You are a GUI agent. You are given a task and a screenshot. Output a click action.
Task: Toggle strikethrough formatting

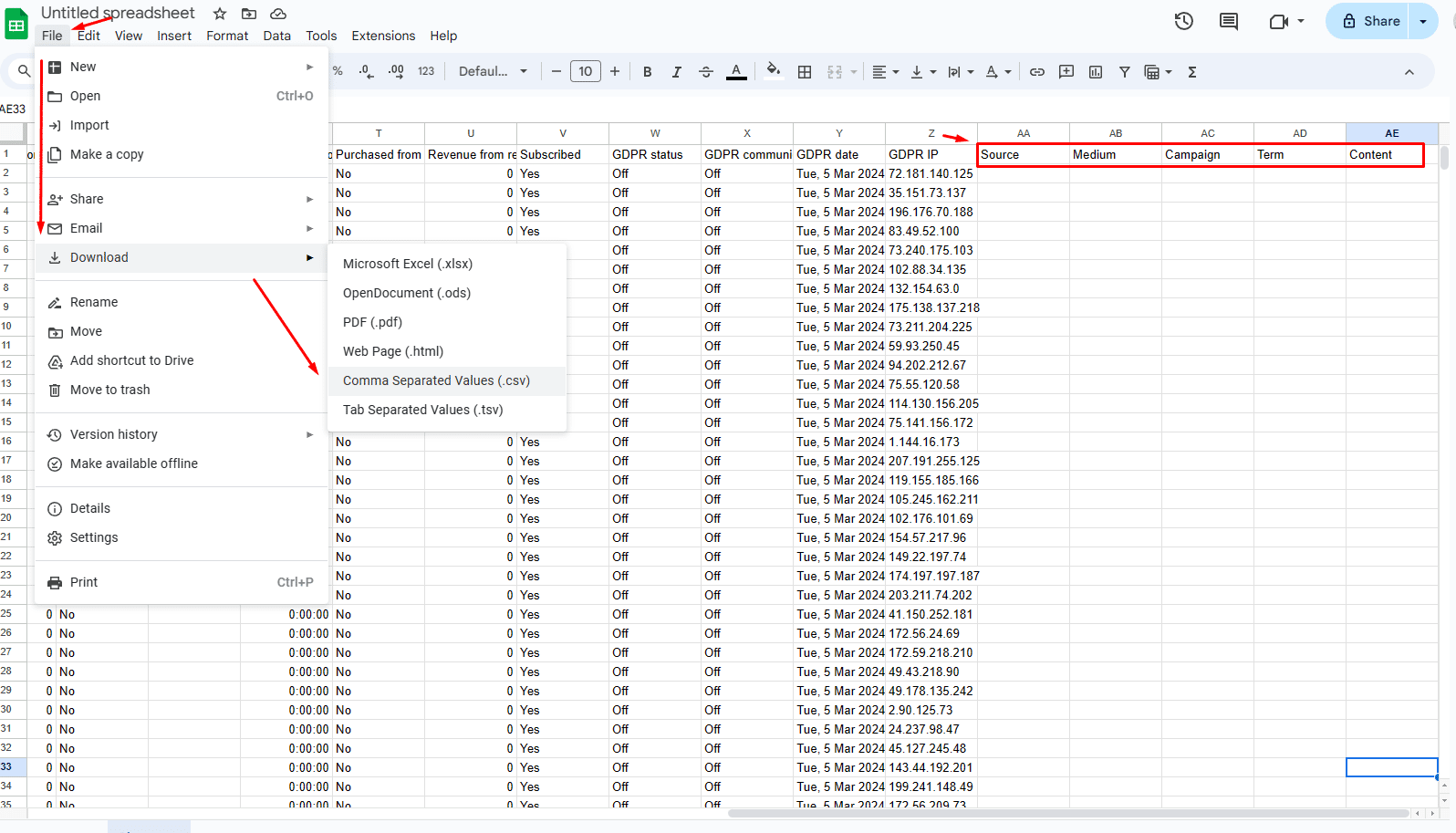point(706,72)
